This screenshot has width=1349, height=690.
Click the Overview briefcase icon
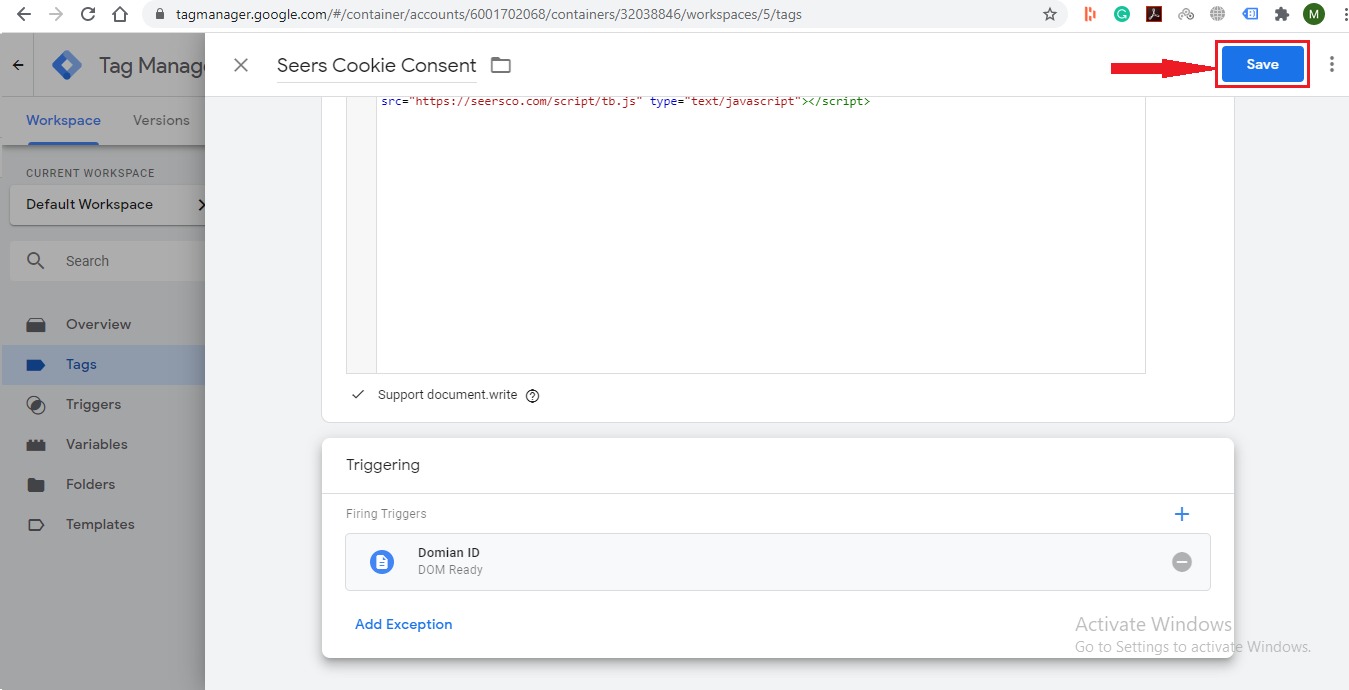click(36, 324)
